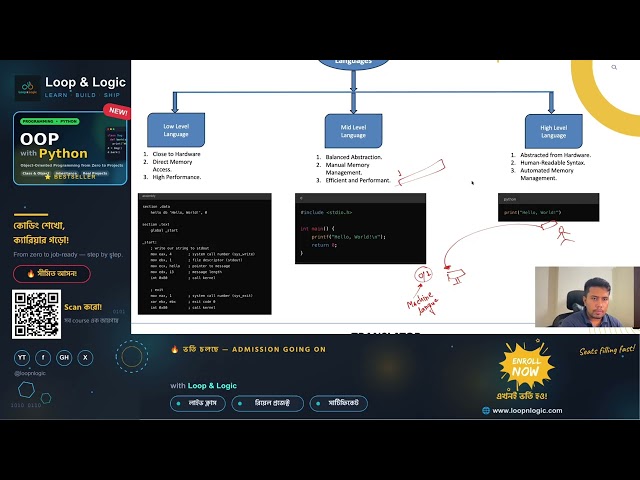Open the X social icon

tap(85, 358)
